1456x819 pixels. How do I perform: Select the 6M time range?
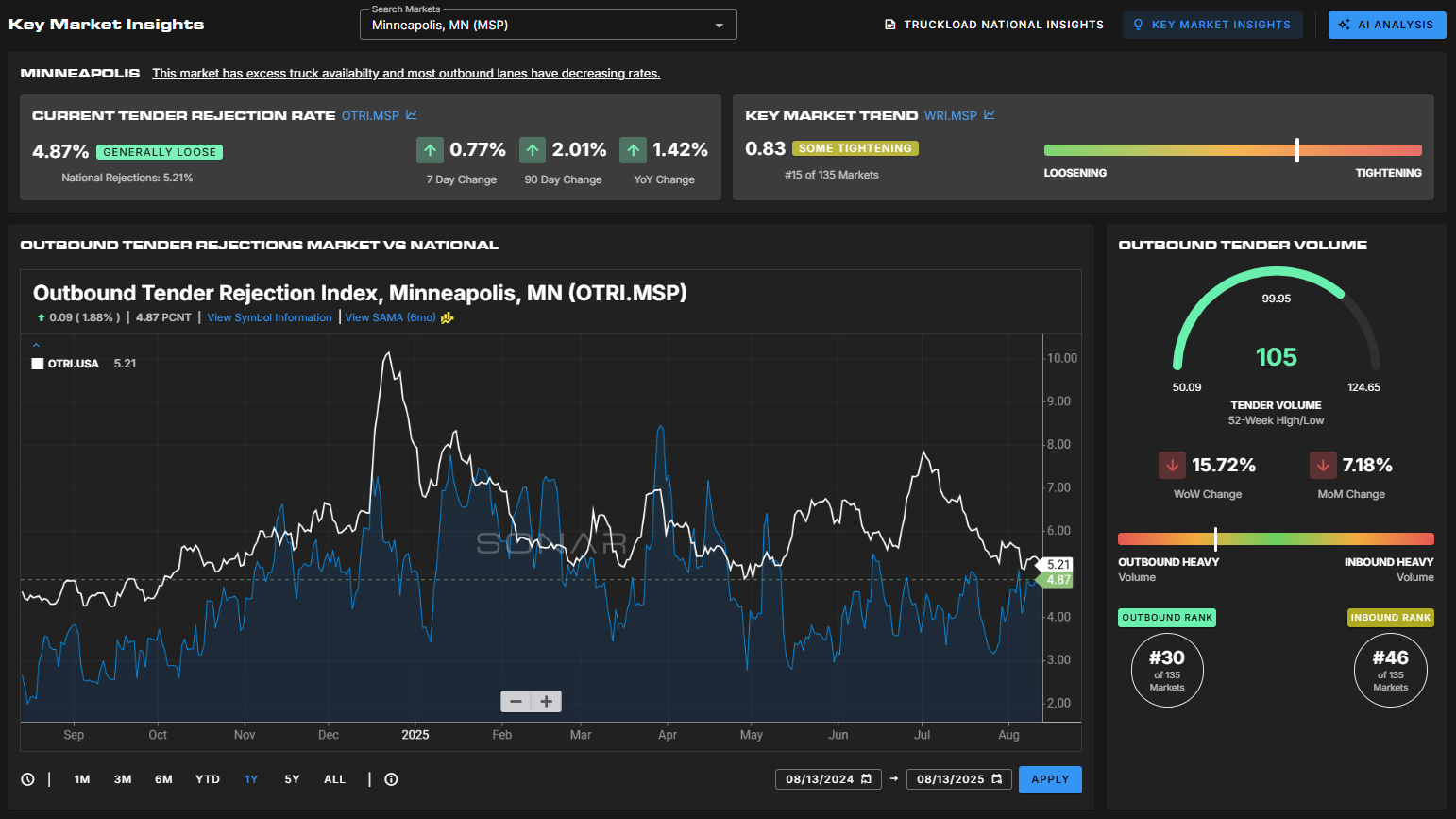click(163, 779)
